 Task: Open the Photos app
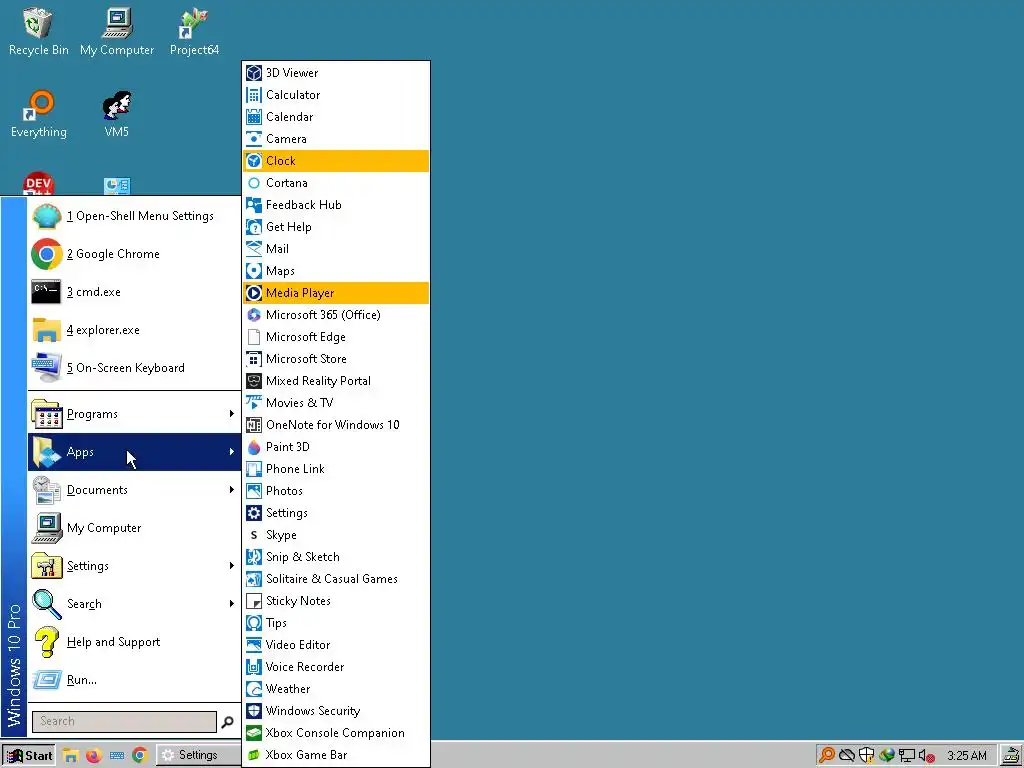(336, 490)
